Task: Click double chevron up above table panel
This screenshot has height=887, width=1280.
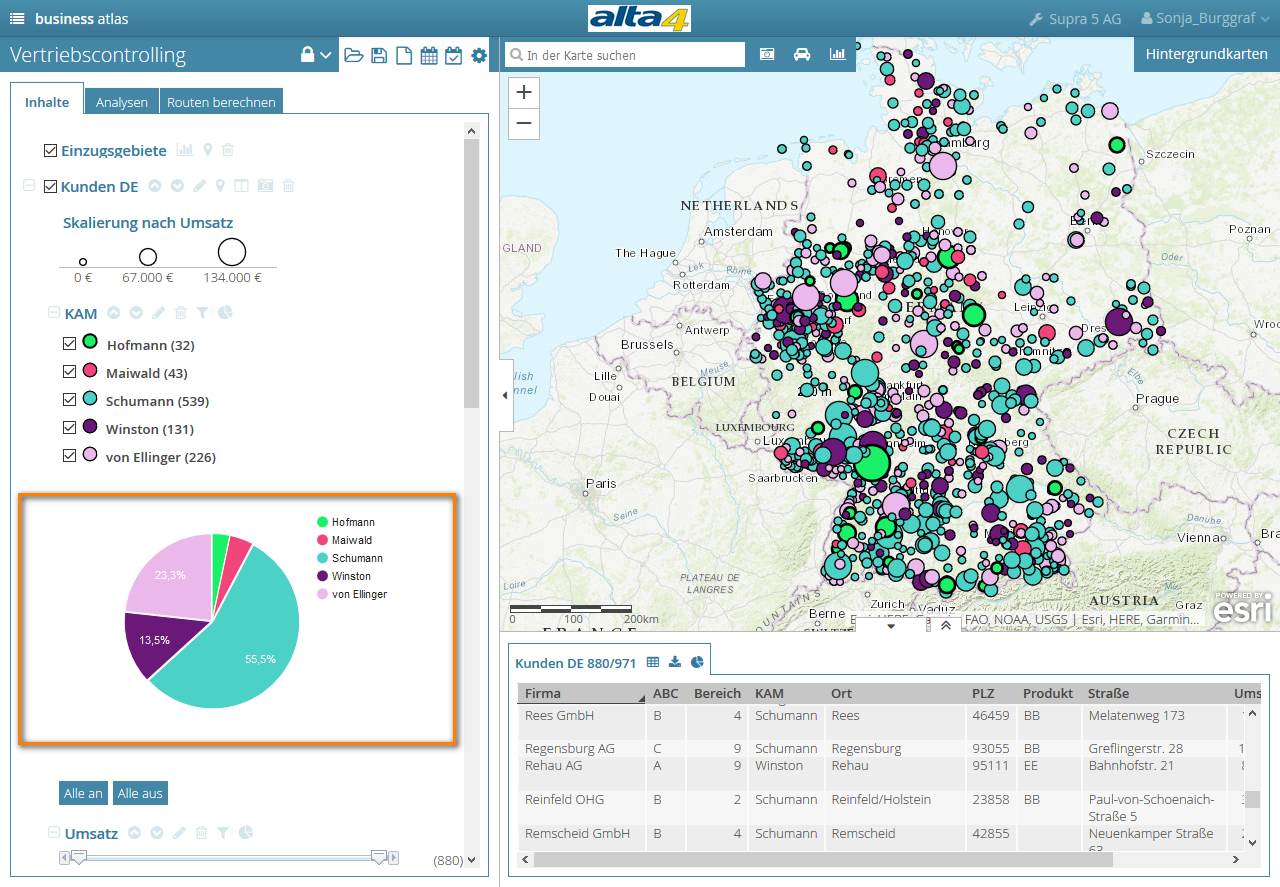Action: (x=946, y=625)
